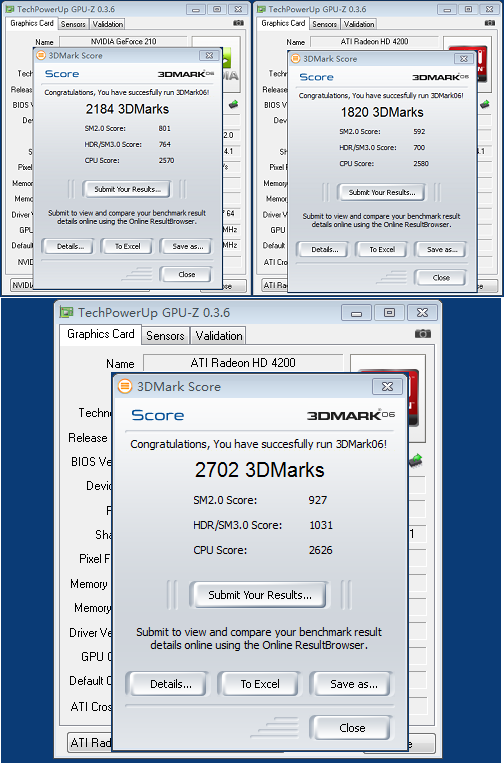Click the 2184 3DMarks score text
This screenshot has width=504, height=763.
[x=127, y=109]
